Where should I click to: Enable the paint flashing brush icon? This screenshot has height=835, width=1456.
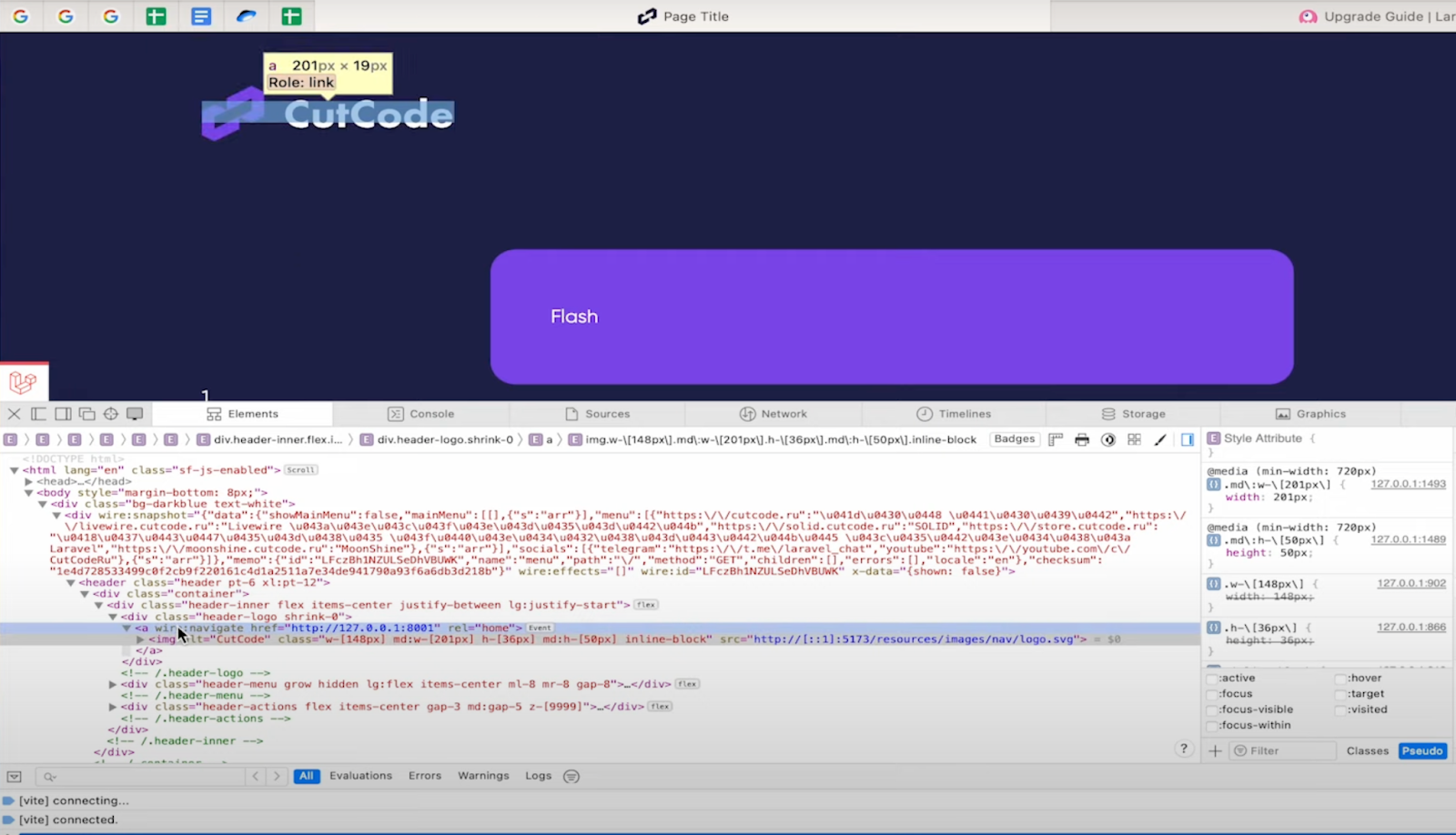1160,439
